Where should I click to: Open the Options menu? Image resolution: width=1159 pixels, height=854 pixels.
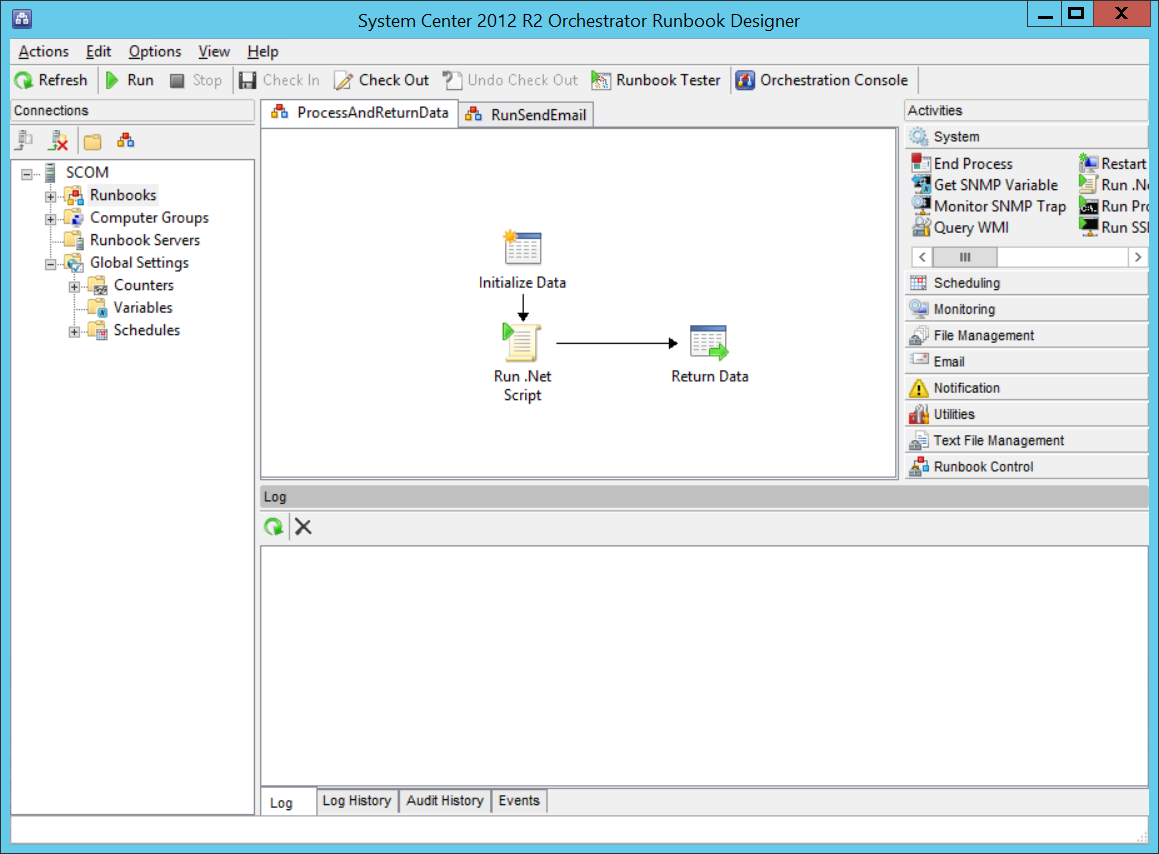click(154, 52)
